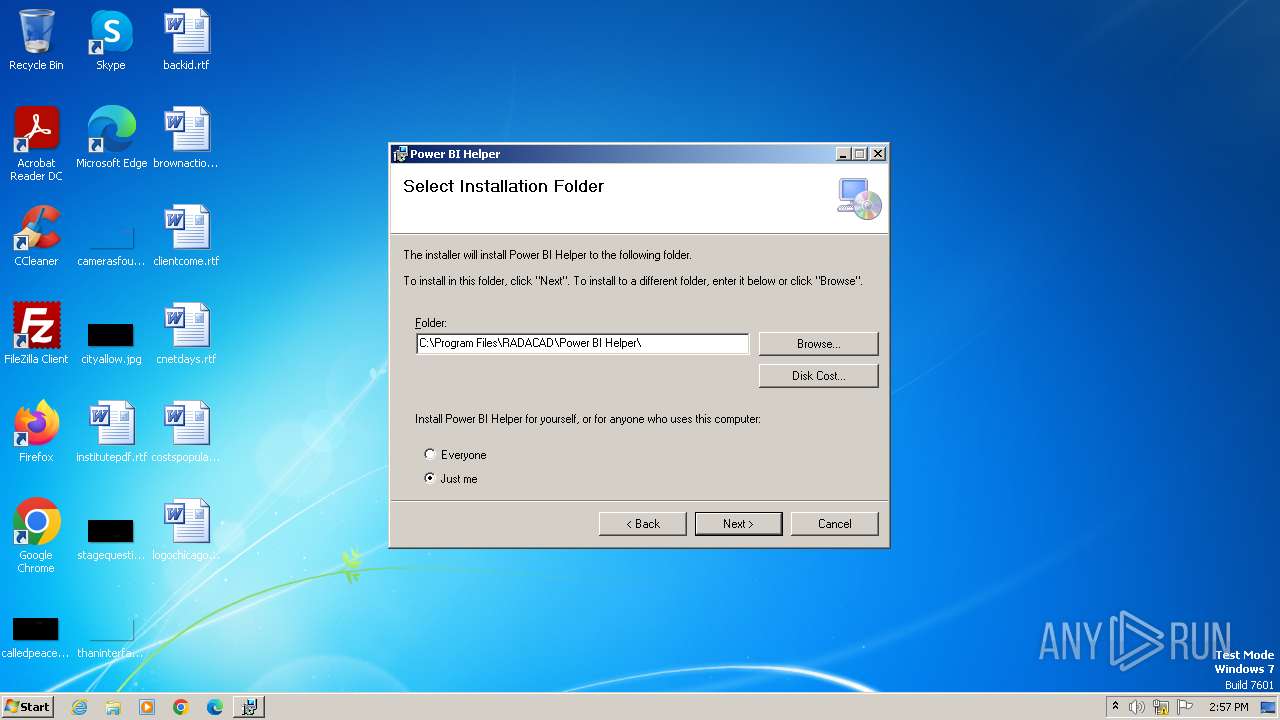Select the Skype desktop shortcut
This screenshot has height=720, width=1280.
point(110,40)
